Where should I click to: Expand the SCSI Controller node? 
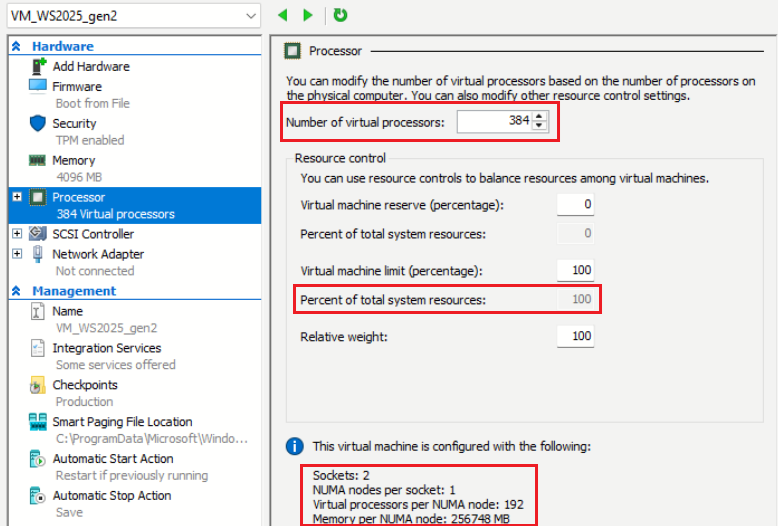coord(17,234)
